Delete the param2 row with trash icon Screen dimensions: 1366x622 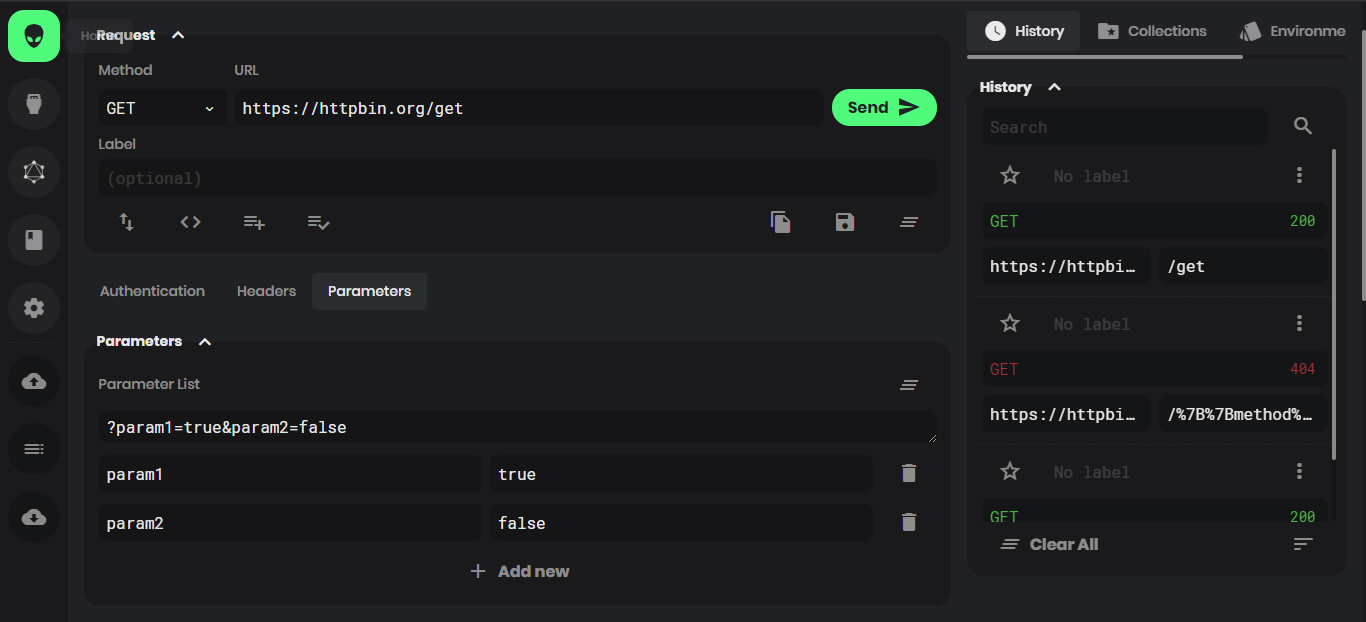click(908, 521)
